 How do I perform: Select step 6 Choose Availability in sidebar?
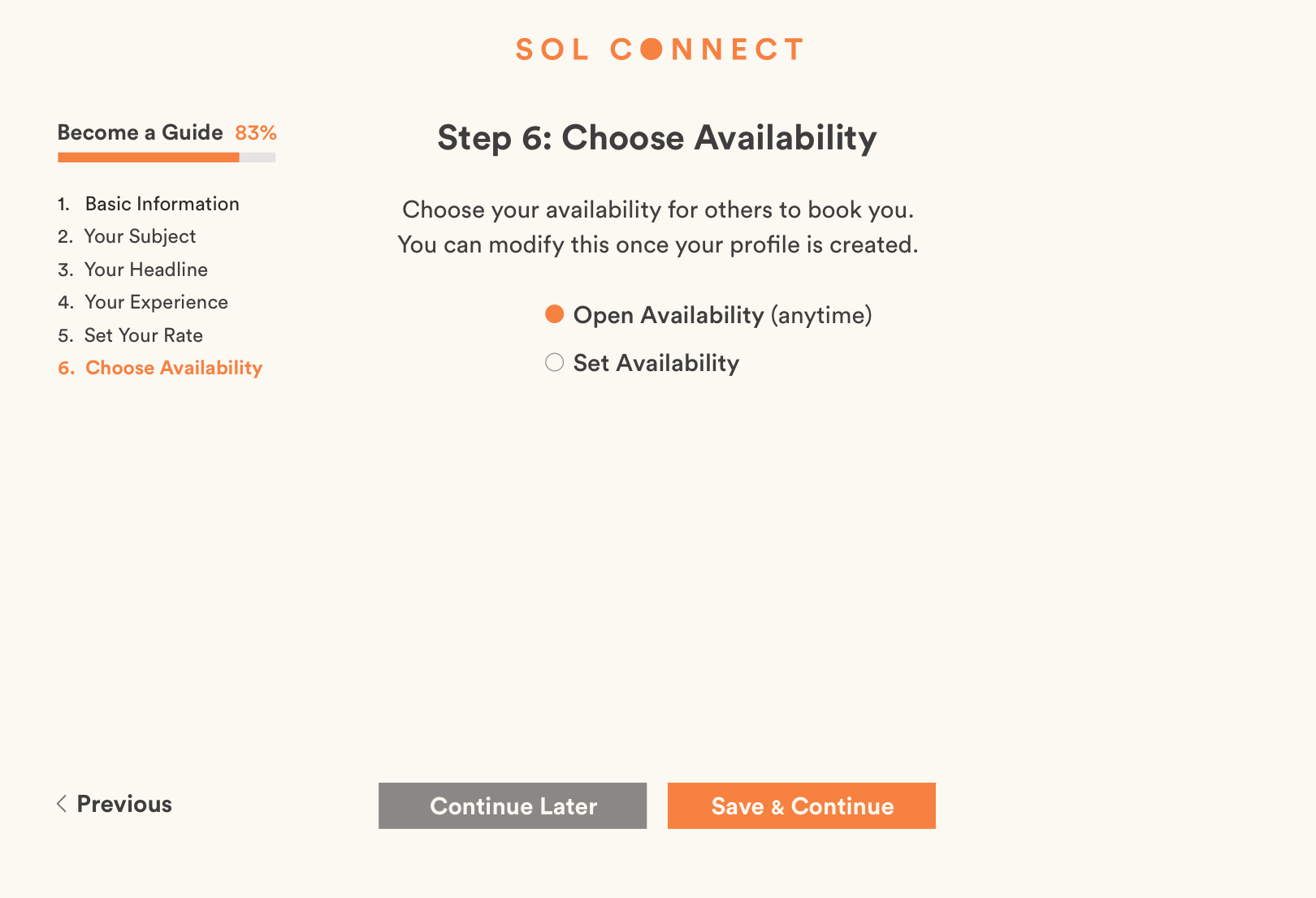point(174,368)
